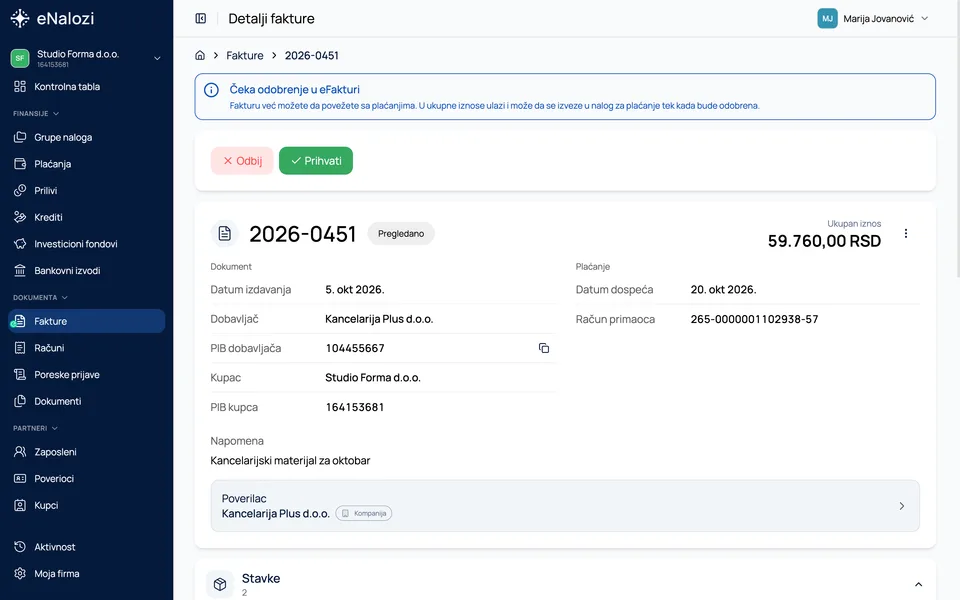Click the Pregledano status badge
This screenshot has width=960, height=600.
[401, 233]
